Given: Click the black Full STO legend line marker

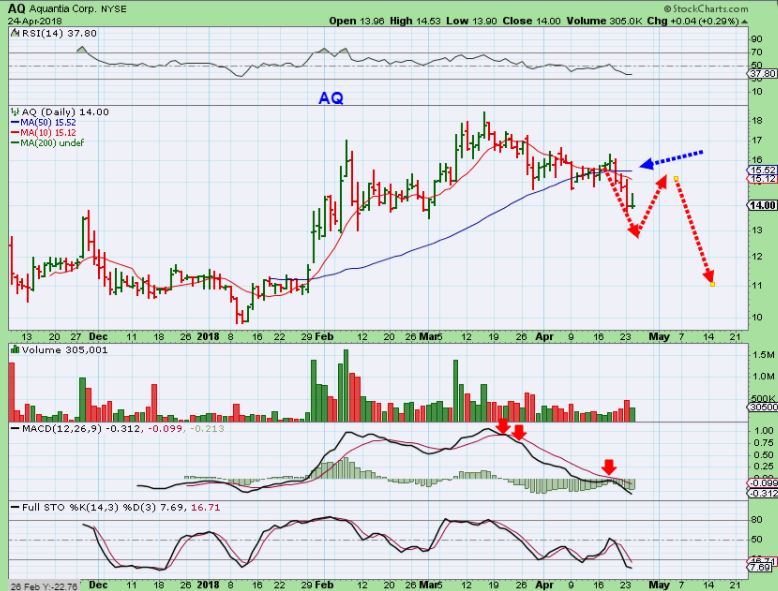Looking at the screenshot, I should [15, 508].
